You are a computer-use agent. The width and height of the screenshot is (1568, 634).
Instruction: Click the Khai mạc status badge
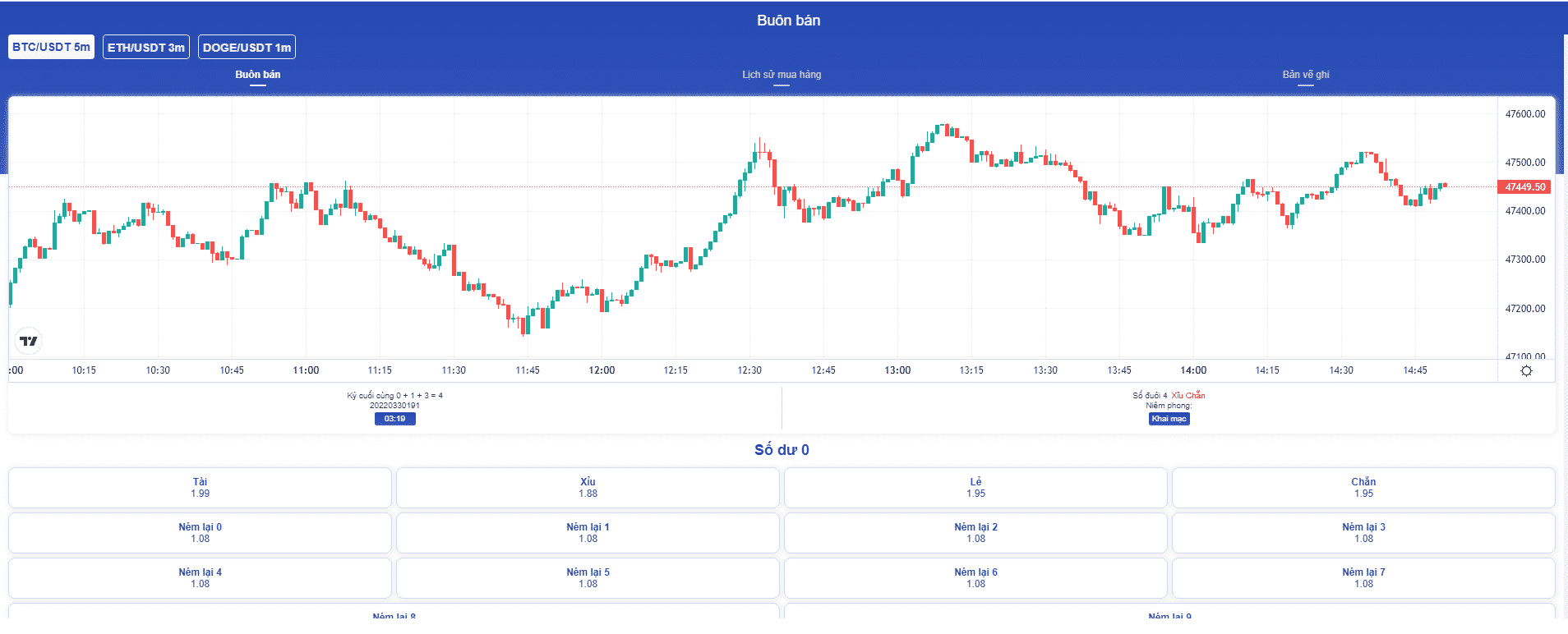point(1169,419)
